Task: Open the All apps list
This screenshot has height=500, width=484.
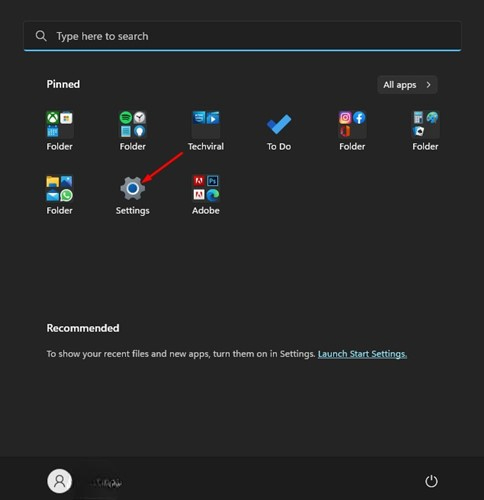Action: click(407, 85)
